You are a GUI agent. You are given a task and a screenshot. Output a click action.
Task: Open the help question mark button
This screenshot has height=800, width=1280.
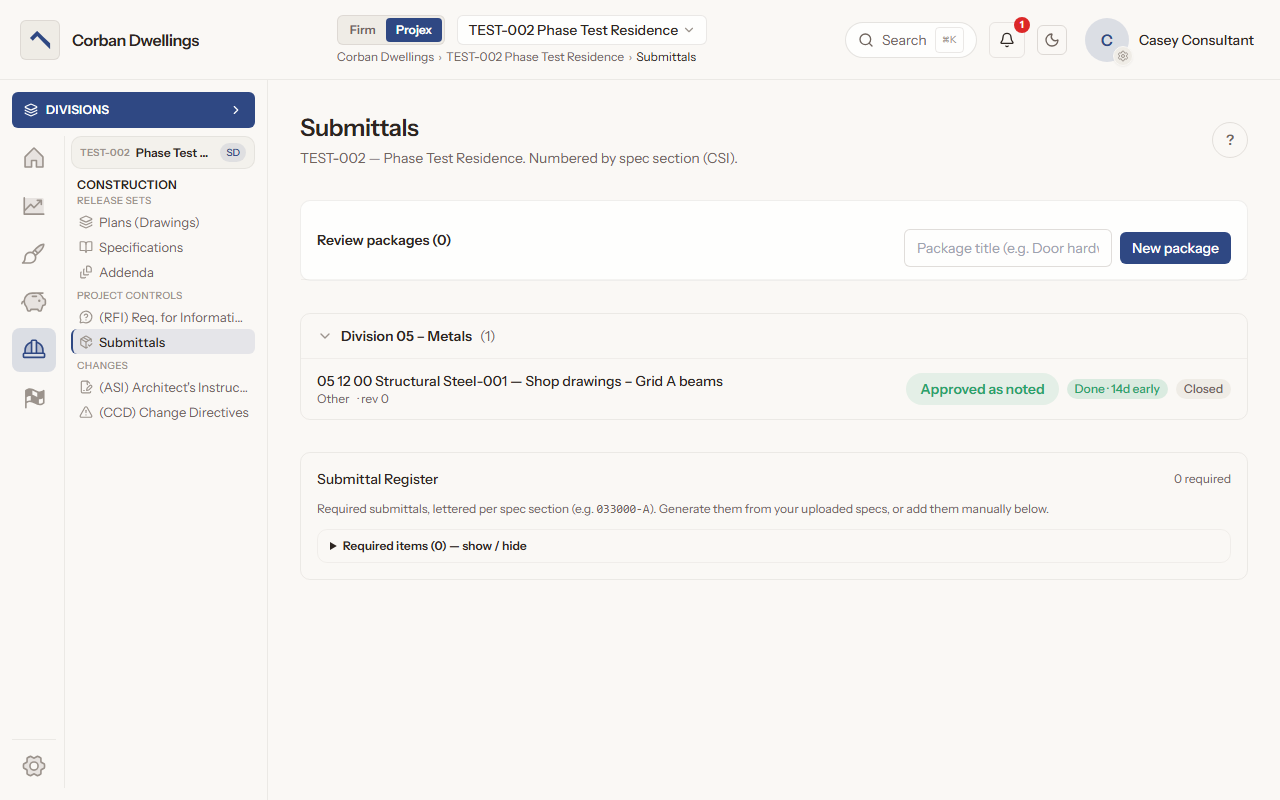[1230, 140]
